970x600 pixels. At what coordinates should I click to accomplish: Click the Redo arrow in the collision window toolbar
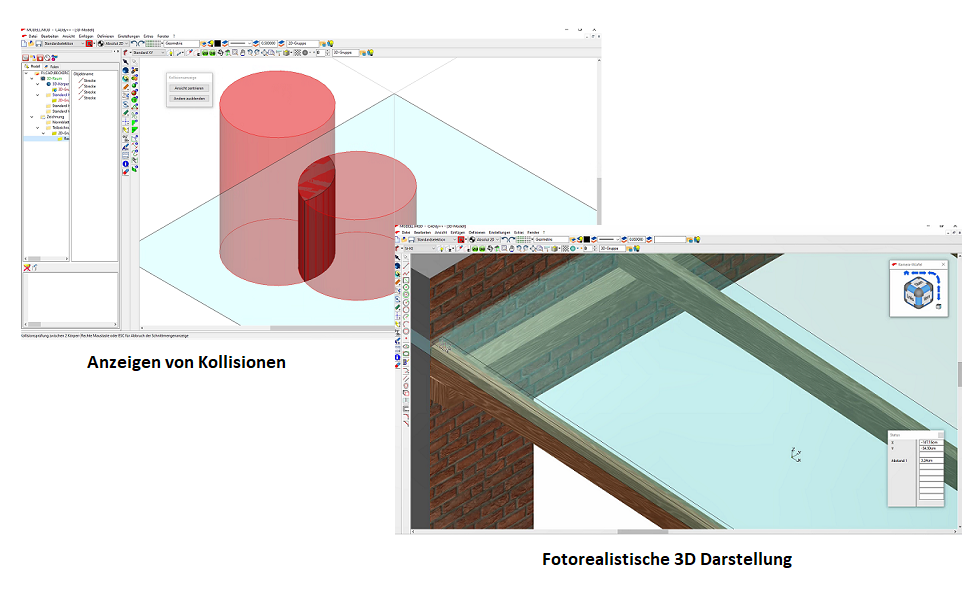click(141, 43)
